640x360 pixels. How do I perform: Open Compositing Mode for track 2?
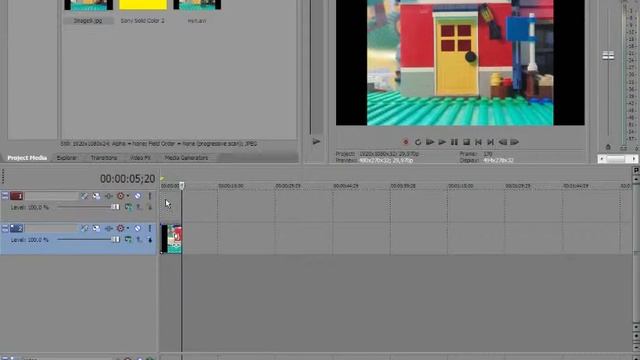pos(129,240)
